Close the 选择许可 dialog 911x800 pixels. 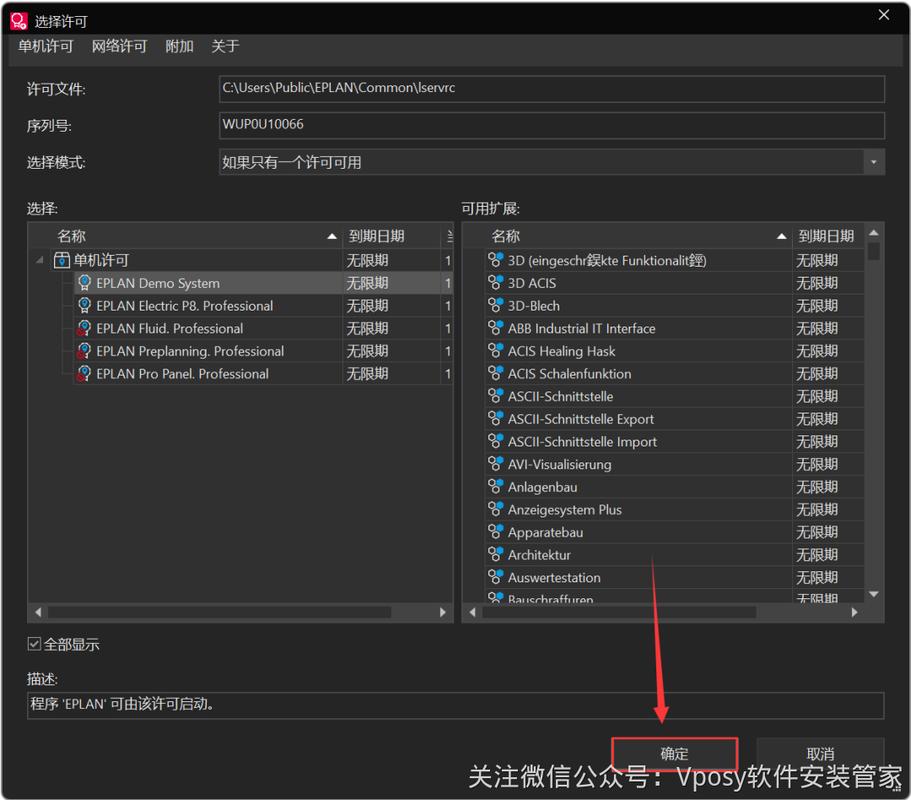[x=884, y=15]
